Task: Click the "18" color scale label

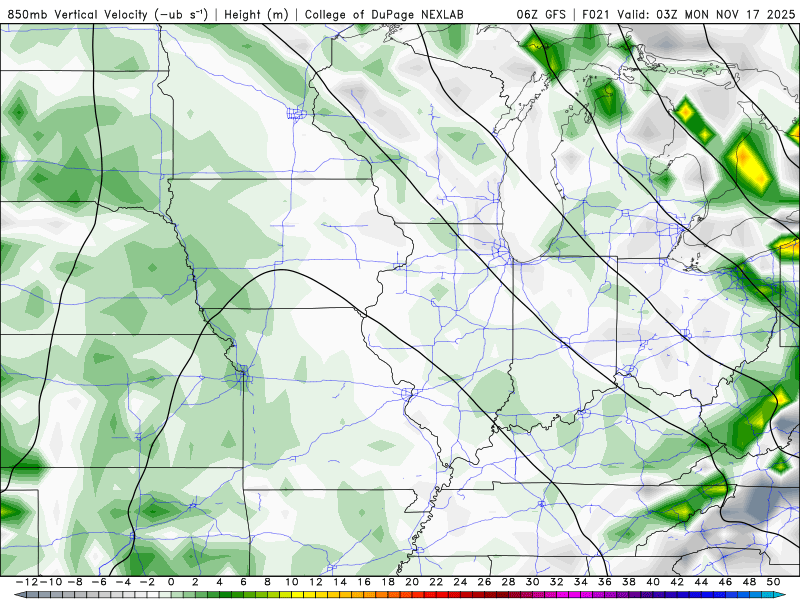Action: (388, 582)
